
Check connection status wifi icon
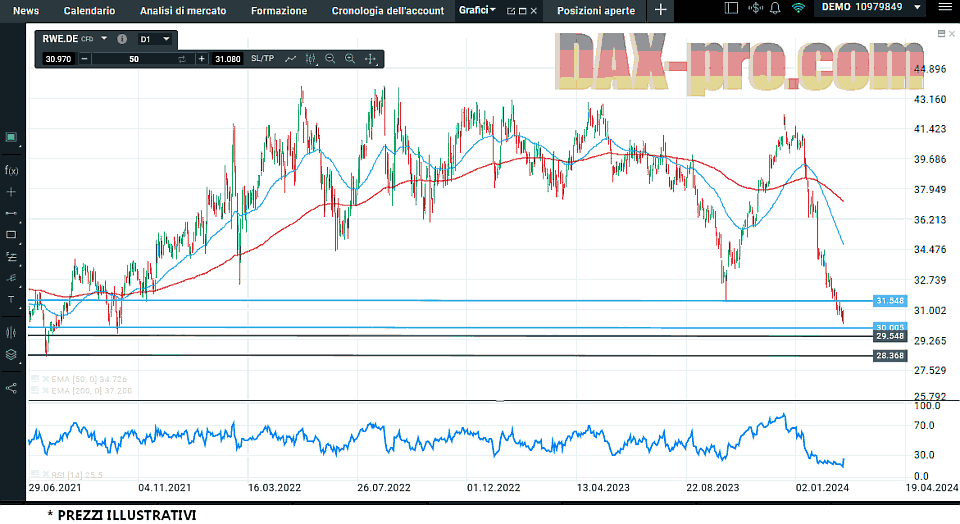(x=798, y=8)
